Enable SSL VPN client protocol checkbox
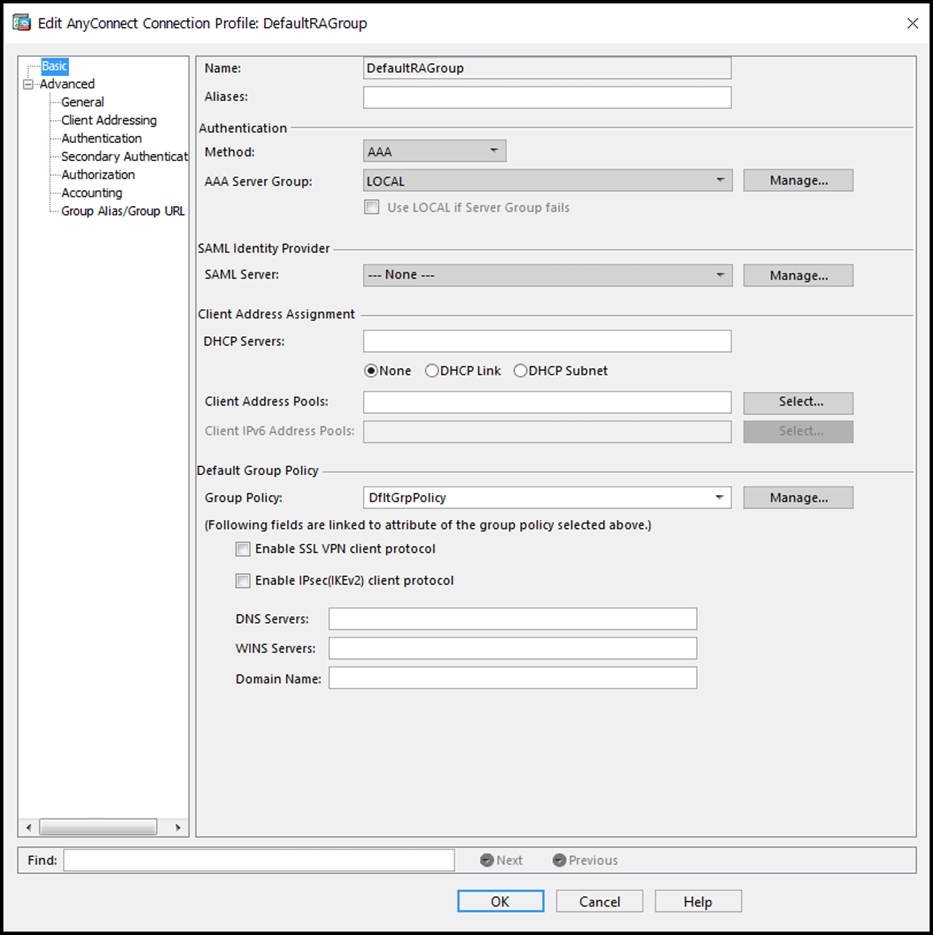The width and height of the screenshot is (933, 935). coord(243,549)
